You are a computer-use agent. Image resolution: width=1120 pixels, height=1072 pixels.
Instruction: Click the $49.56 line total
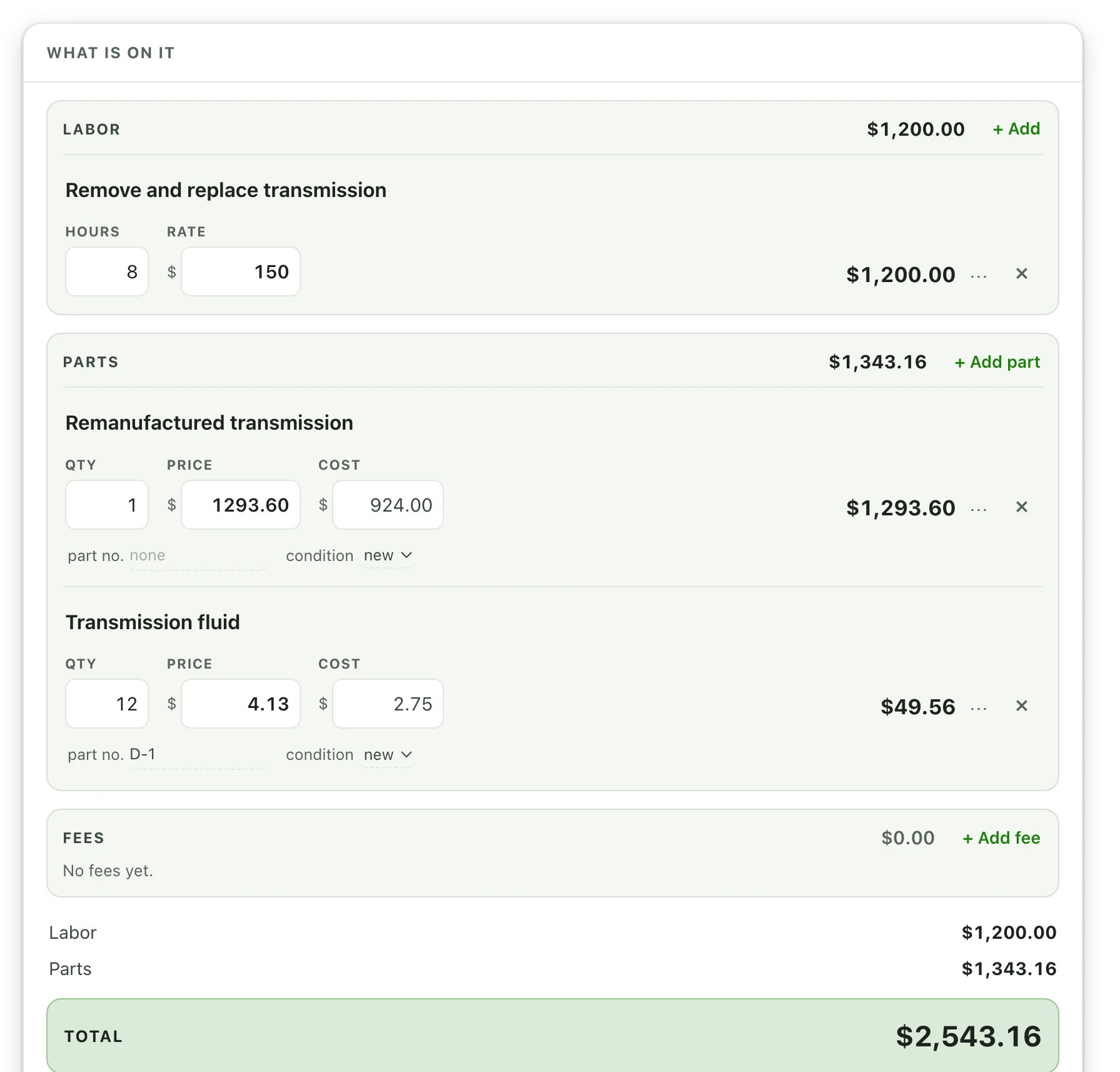pos(917,707)
